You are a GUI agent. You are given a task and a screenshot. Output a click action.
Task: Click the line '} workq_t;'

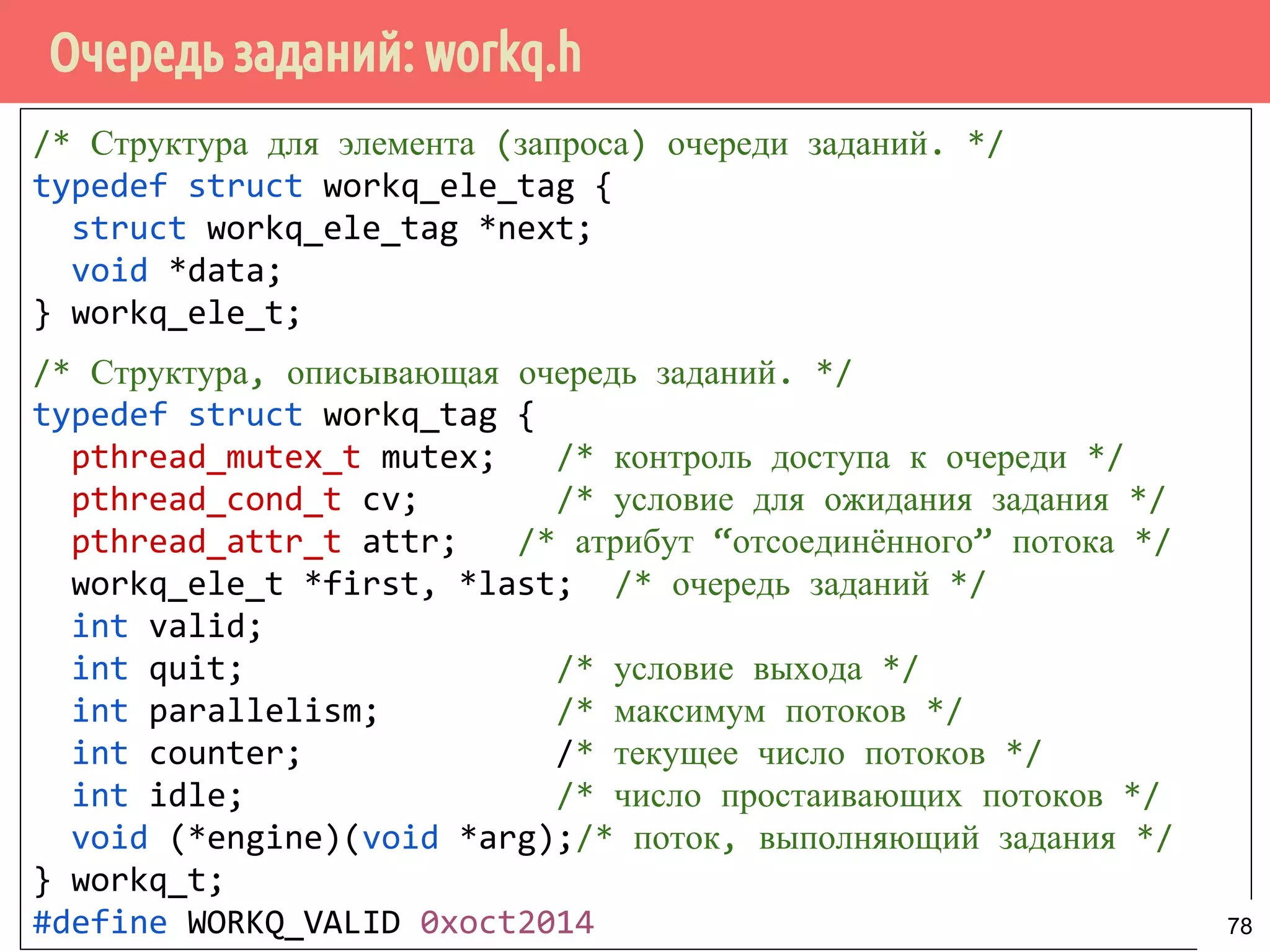pos(128,880)
